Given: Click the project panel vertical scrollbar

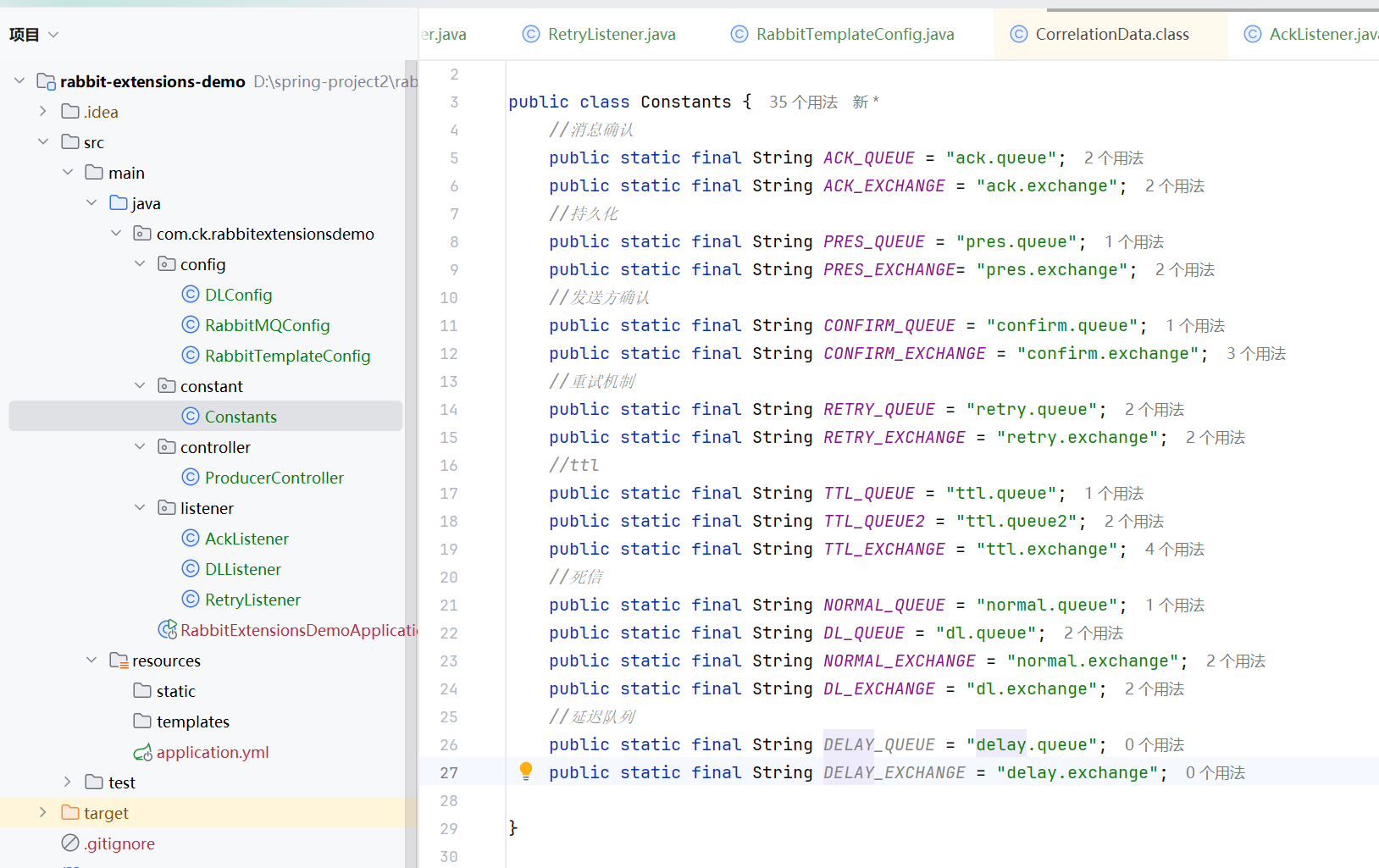Looking at the screenshot, I should pos(411,463).
